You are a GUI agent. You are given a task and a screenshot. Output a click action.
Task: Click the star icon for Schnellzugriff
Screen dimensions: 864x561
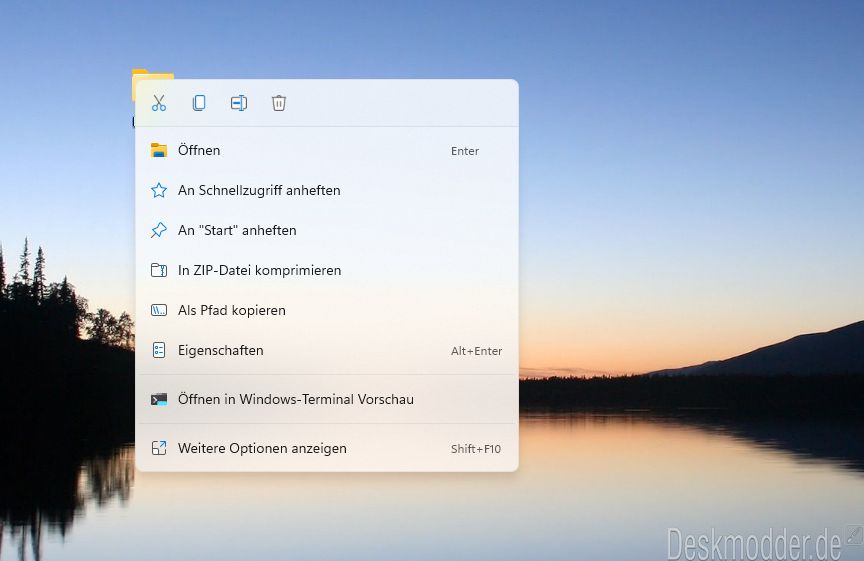(x=159, y=190)
